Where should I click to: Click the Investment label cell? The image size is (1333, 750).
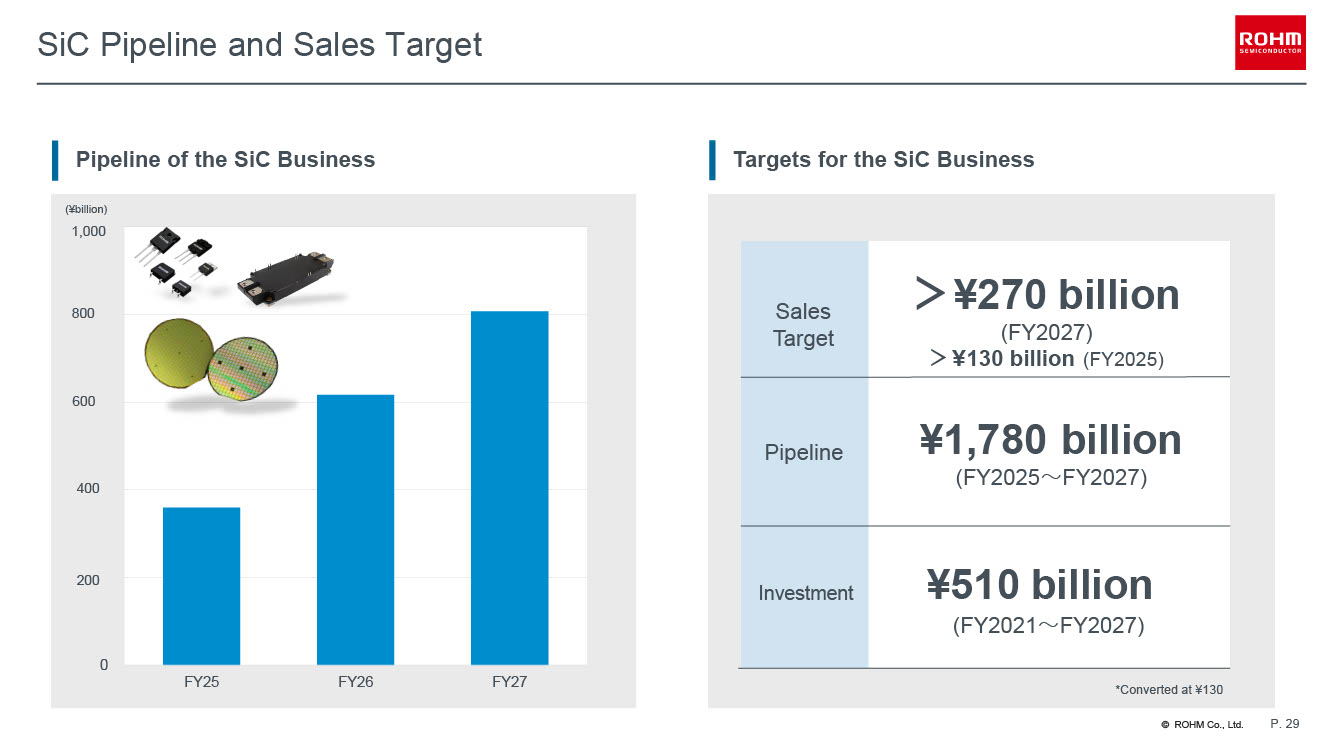(x=804, y=593)
